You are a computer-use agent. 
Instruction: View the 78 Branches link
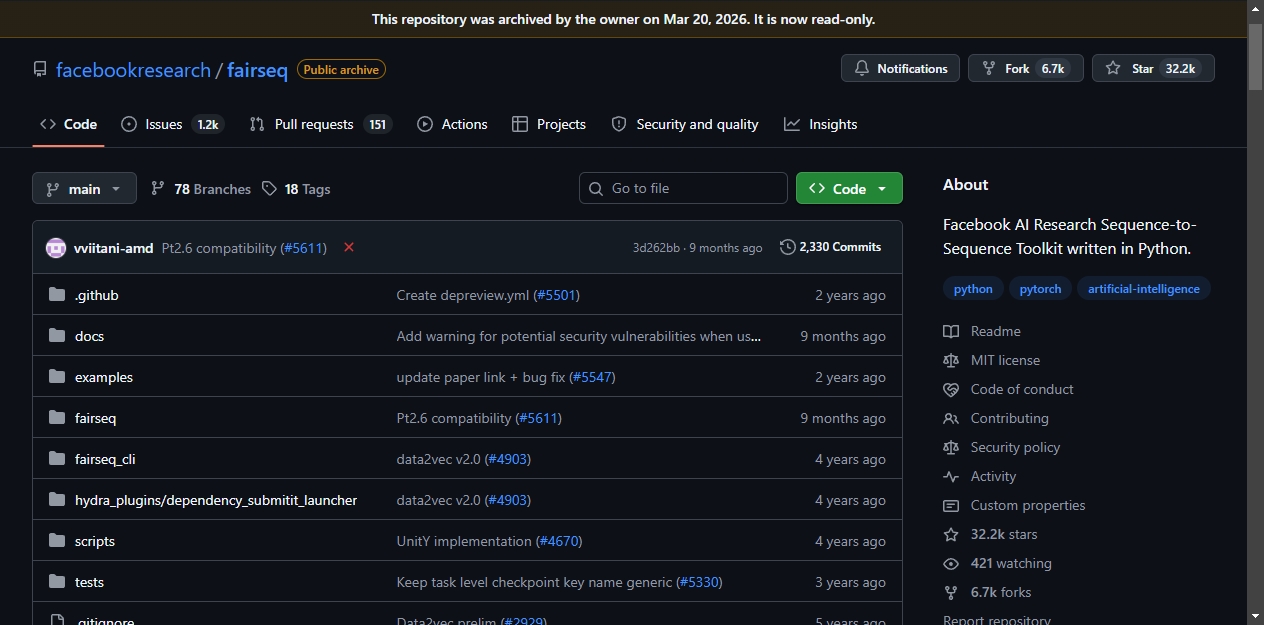[201, 188]
